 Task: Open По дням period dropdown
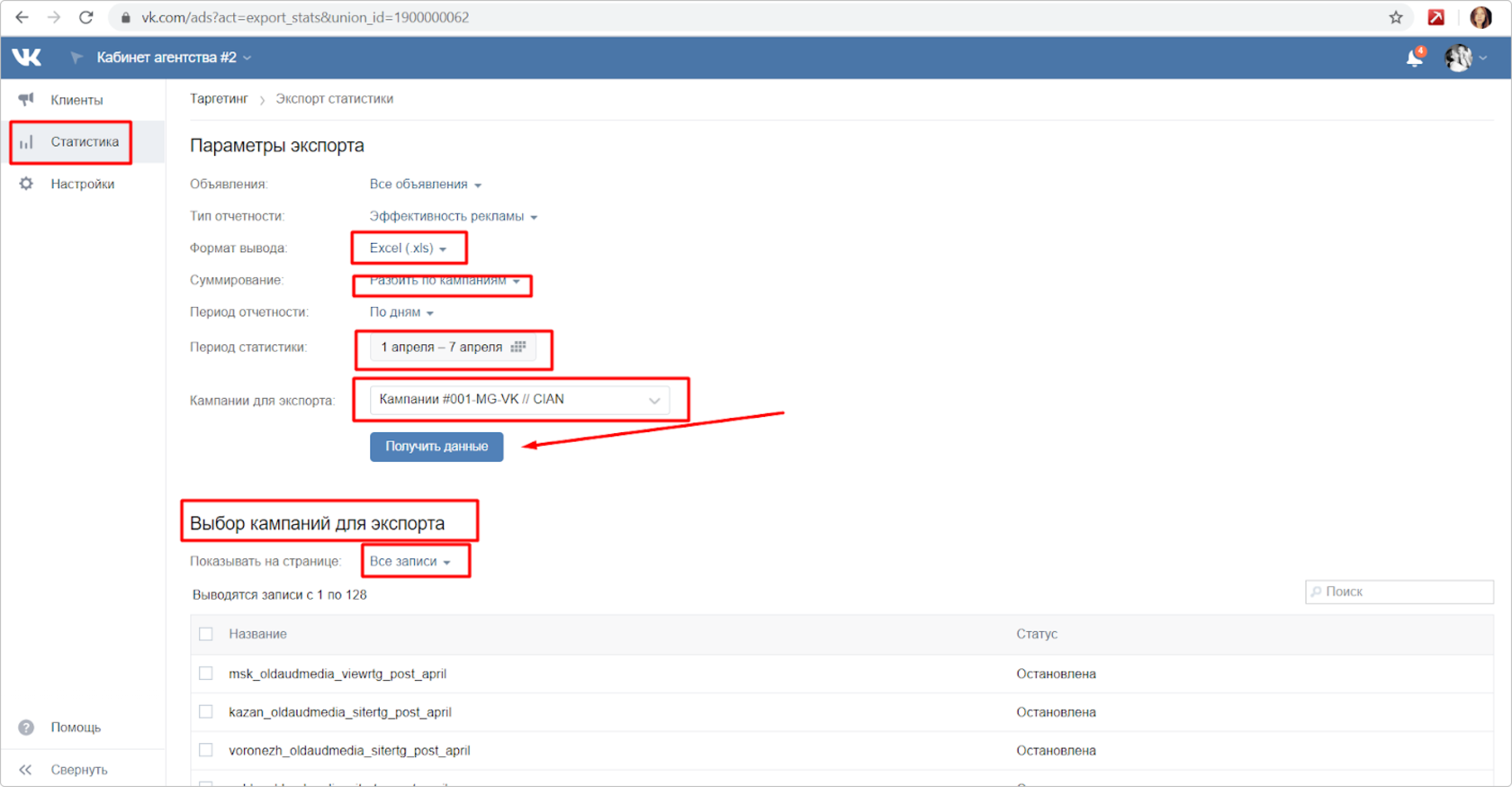point(402,312)
